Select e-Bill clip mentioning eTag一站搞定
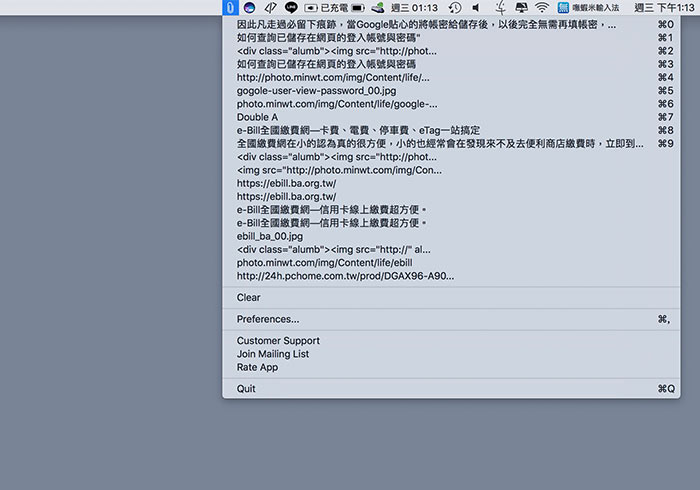The image size is (700, 490). coord(451,130)
